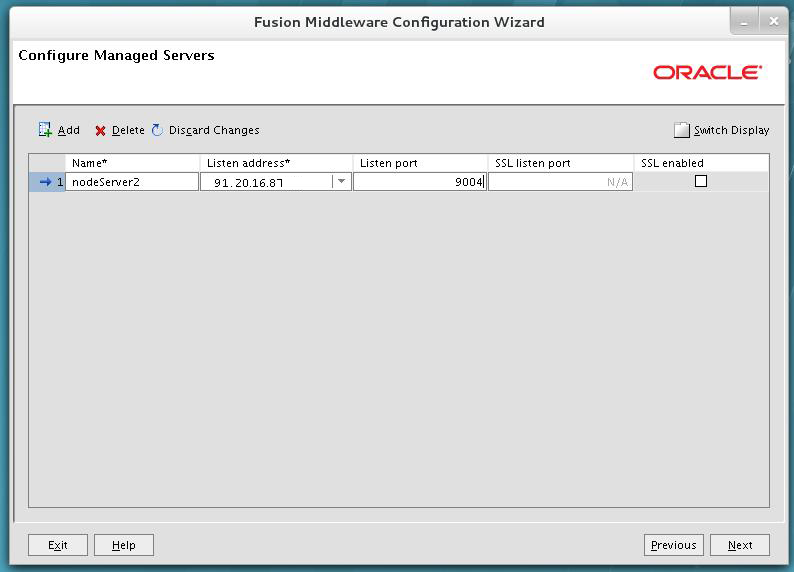Click the Listen port field 9004
The image size is (794, 572).
(x=420, y=182)
